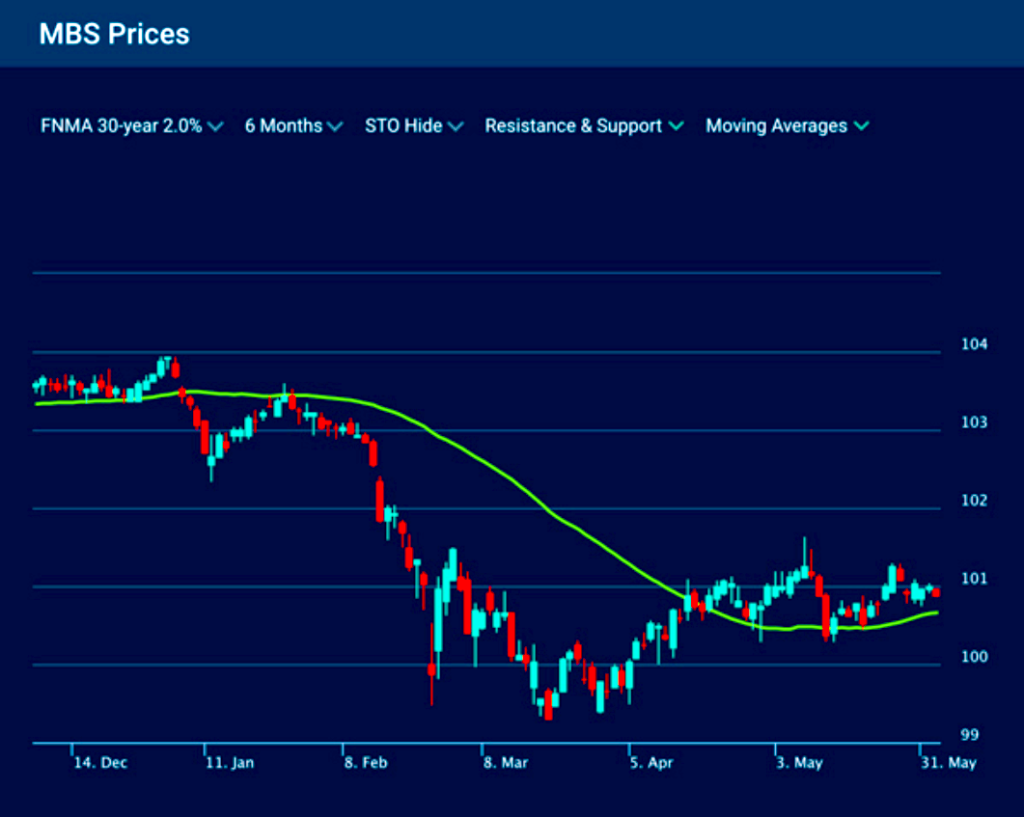
Task: Select the 31. May date axis label
Action: click(948, 763)
